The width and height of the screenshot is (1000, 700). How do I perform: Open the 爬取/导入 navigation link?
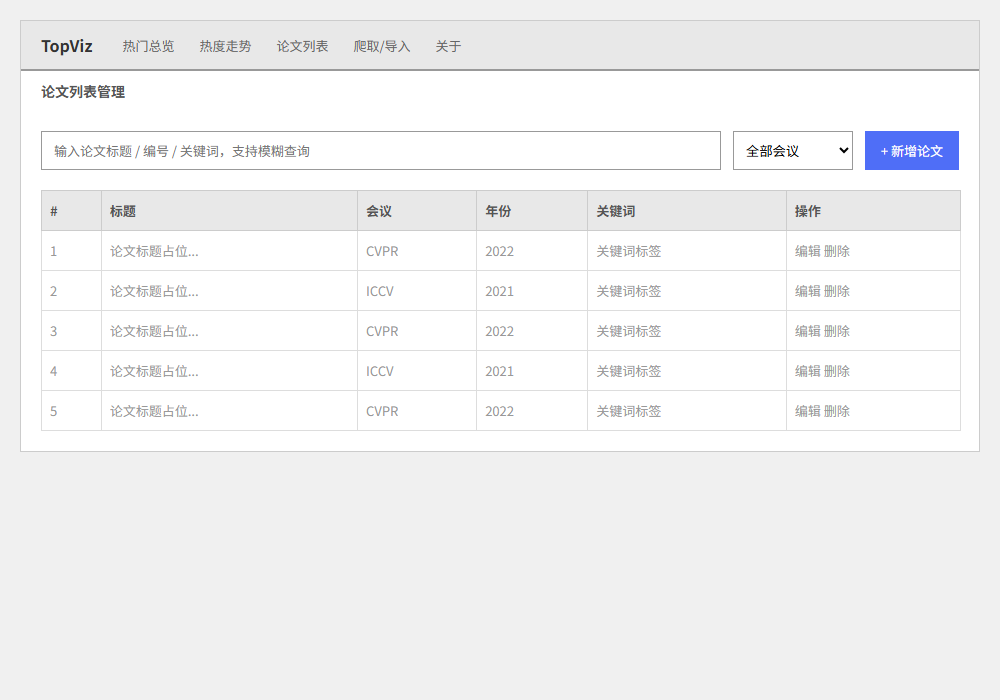tap(382, 47)
